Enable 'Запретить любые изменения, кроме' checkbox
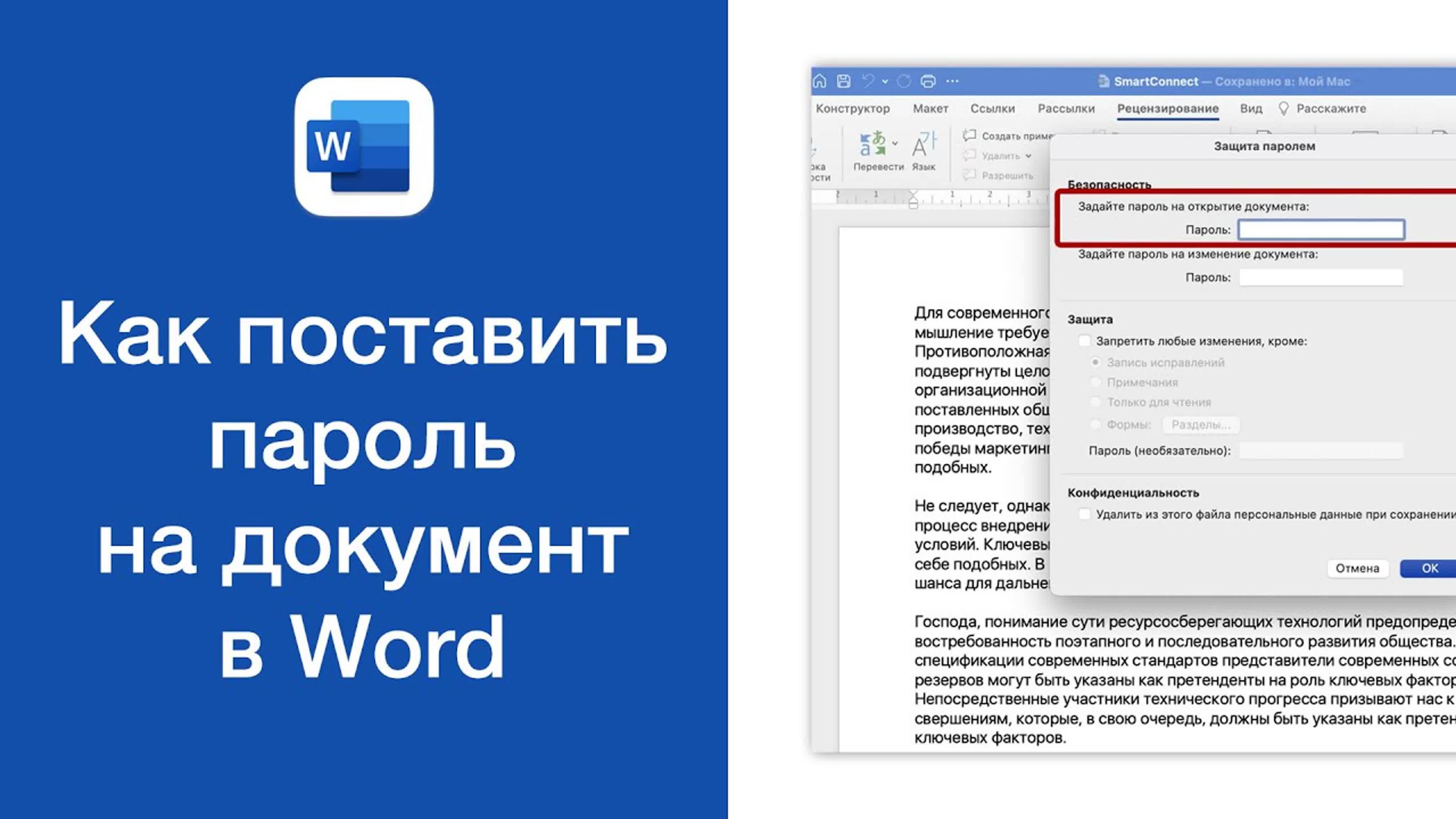This screenshot has width=1456, height=819. click(x=1084, y=341)
